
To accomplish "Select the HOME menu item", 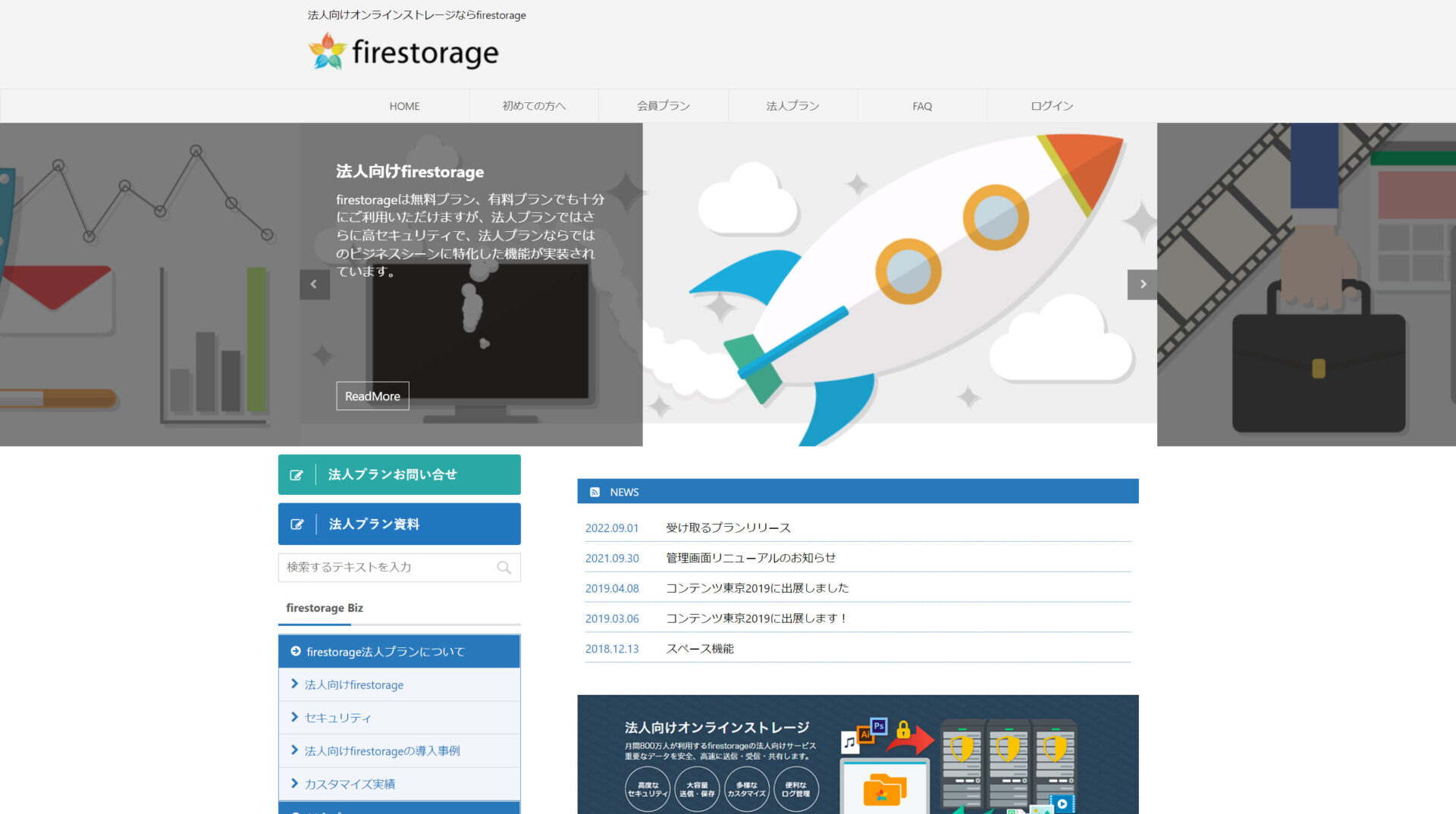I will coord(404,106).
